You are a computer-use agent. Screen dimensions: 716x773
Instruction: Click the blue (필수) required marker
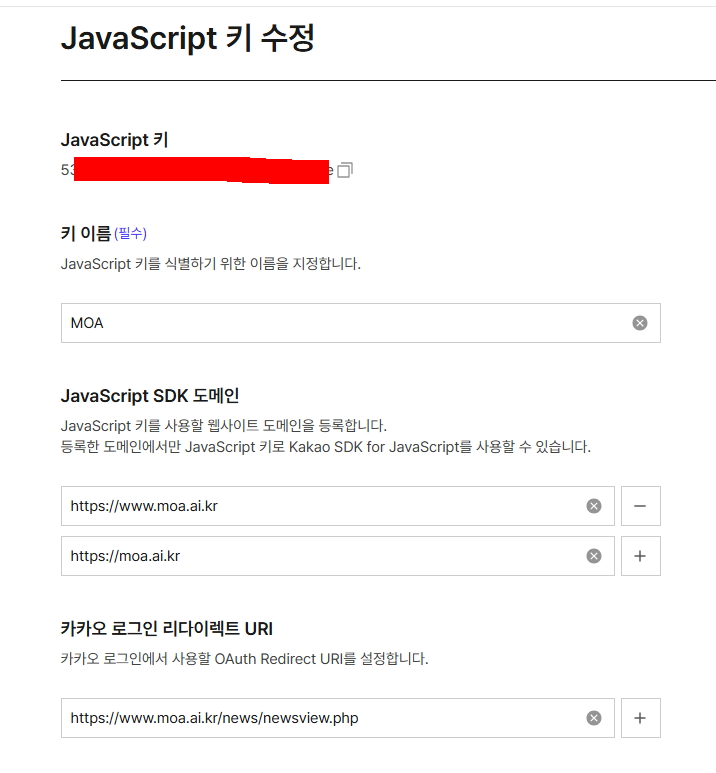130,233
